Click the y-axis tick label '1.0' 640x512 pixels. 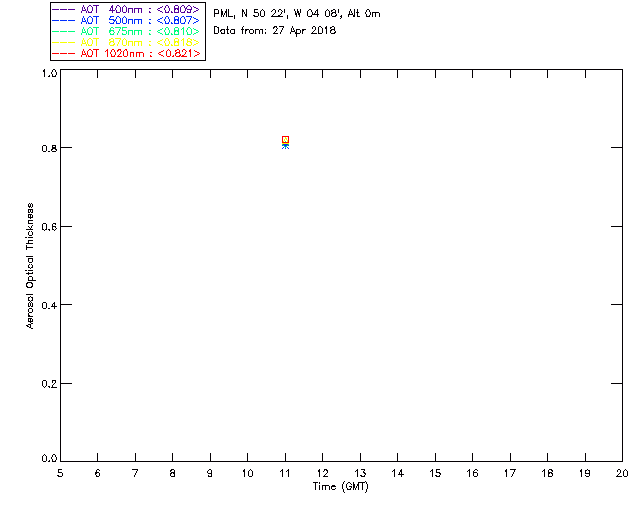[x=49, y=73]
